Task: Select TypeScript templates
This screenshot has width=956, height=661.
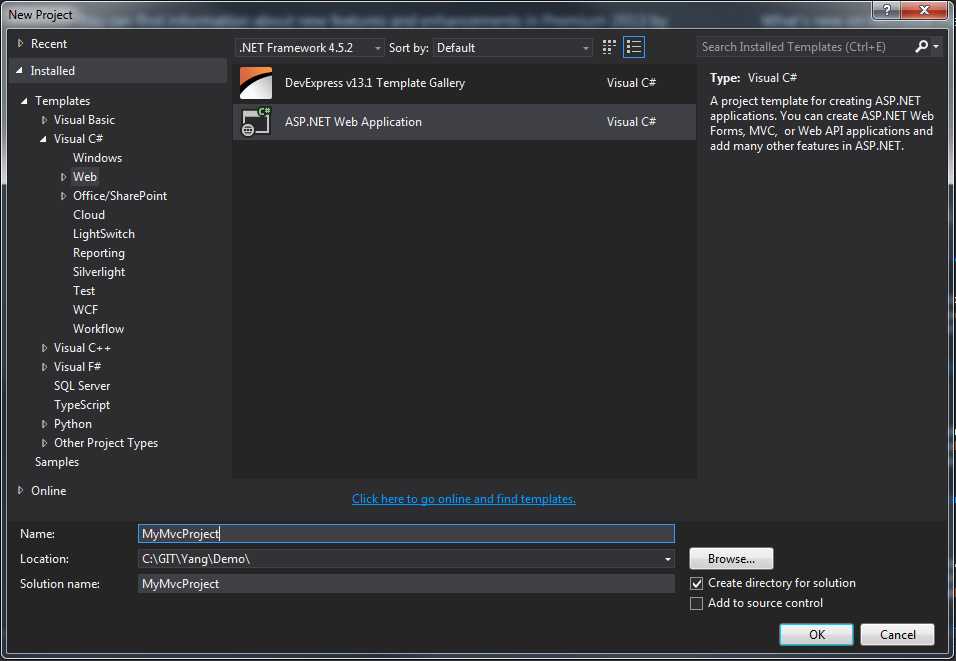Action: [x=82, y=405]
